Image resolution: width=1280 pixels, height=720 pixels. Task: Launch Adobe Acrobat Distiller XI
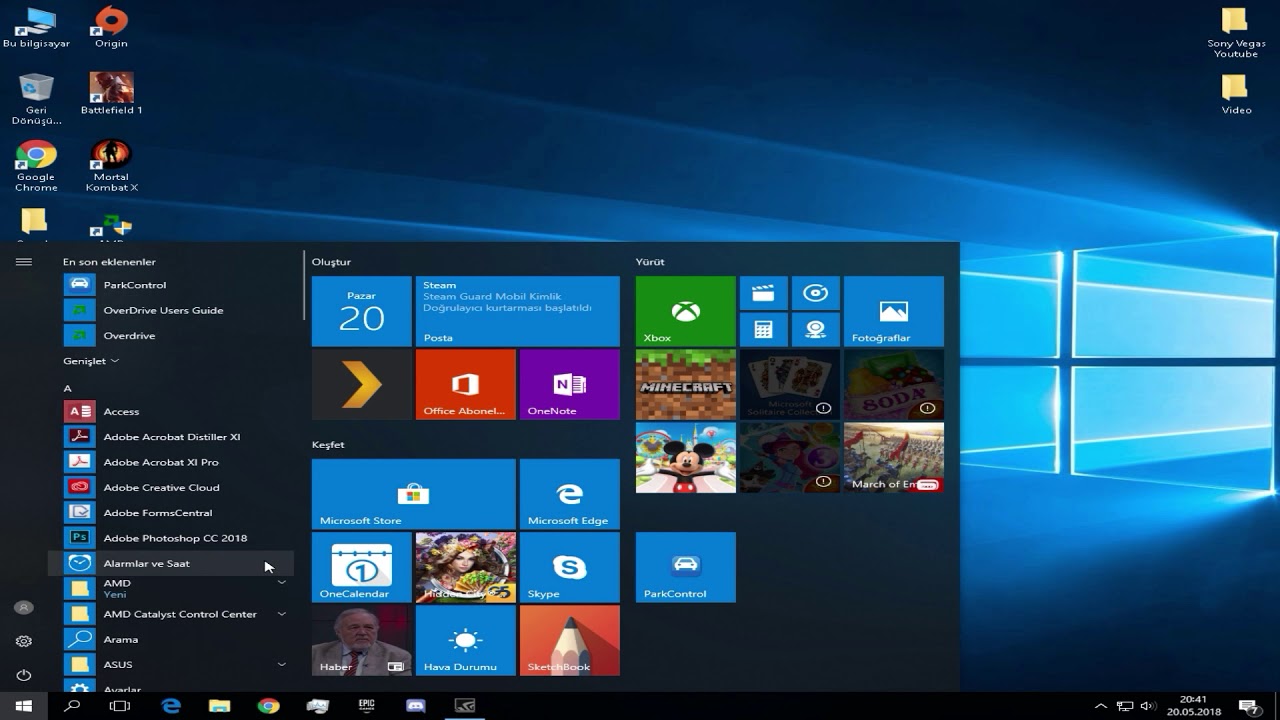tap(171, 437)
